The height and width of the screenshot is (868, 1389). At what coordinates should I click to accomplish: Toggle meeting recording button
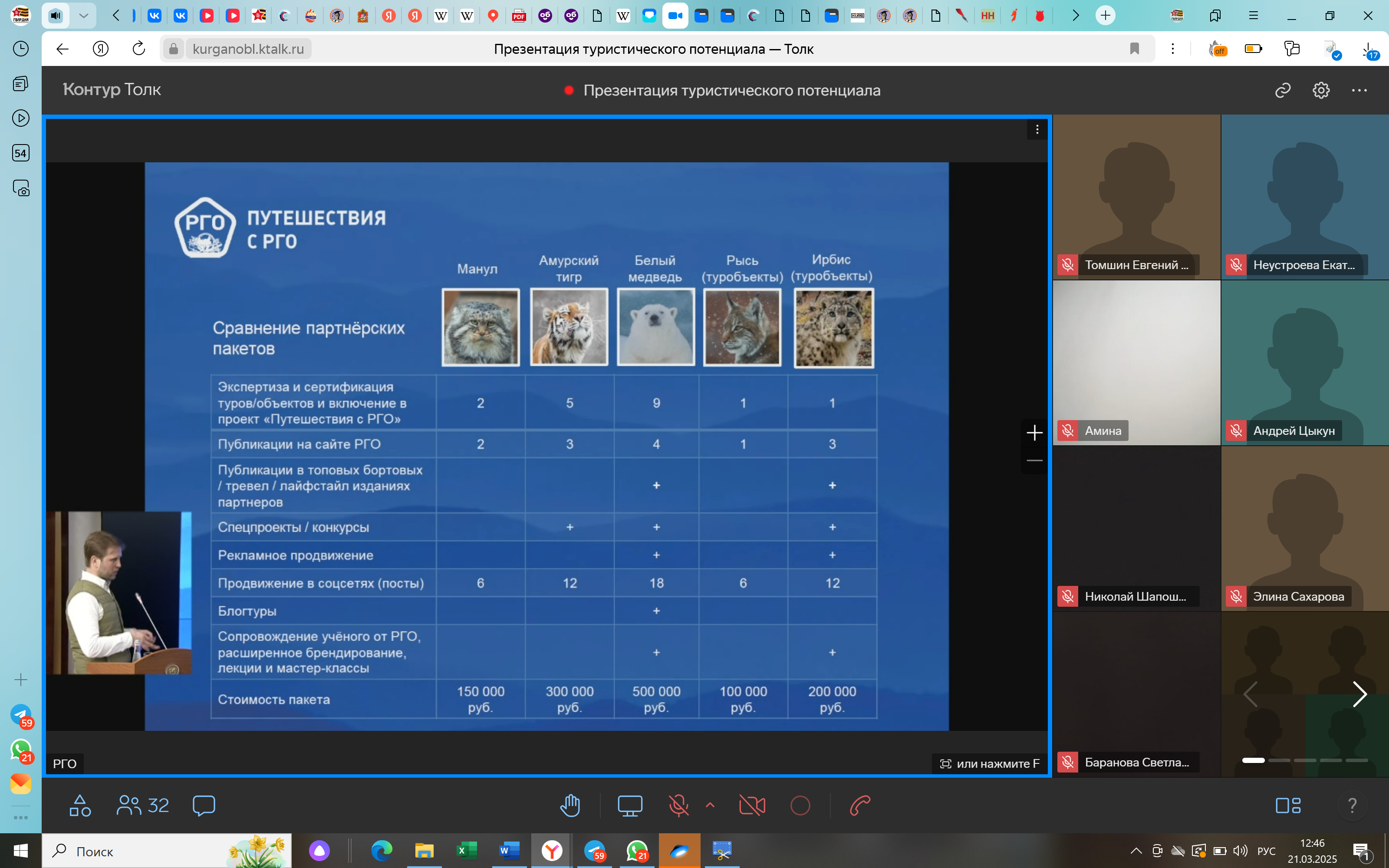click(800, 806)
